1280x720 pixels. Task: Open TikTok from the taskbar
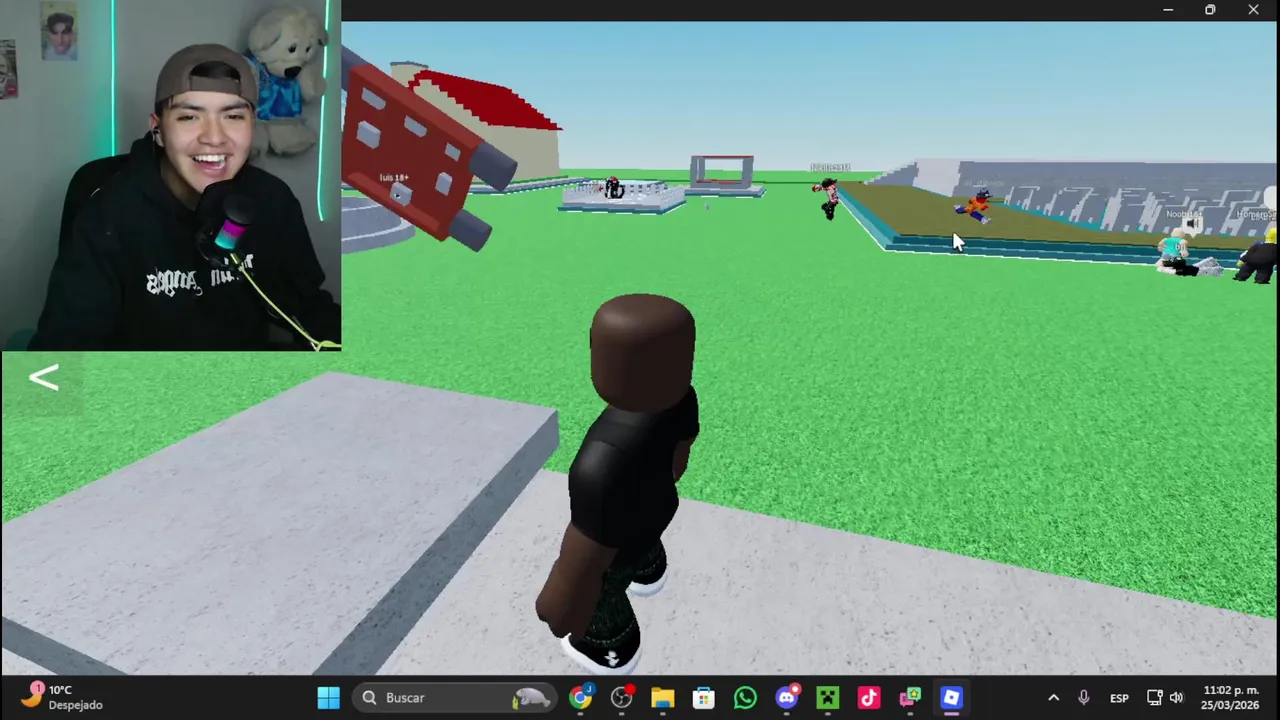(x=869, y=697)
